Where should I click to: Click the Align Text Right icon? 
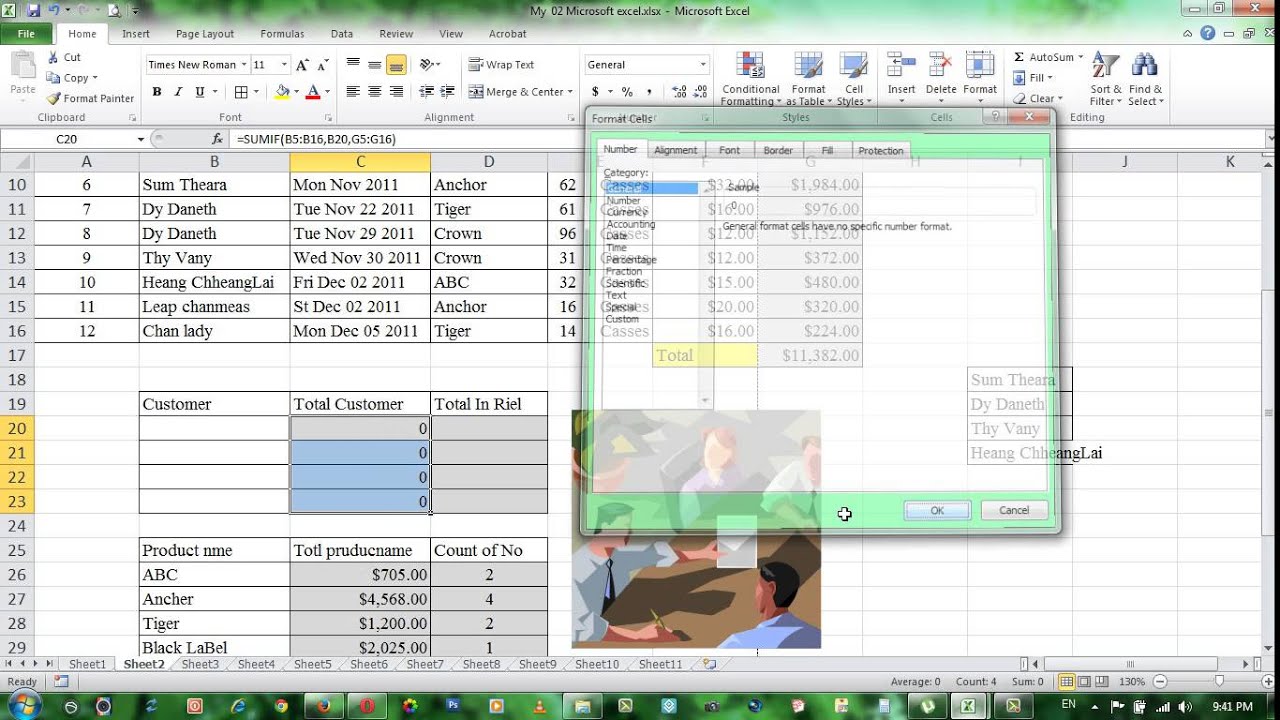[x=396, y=92]
